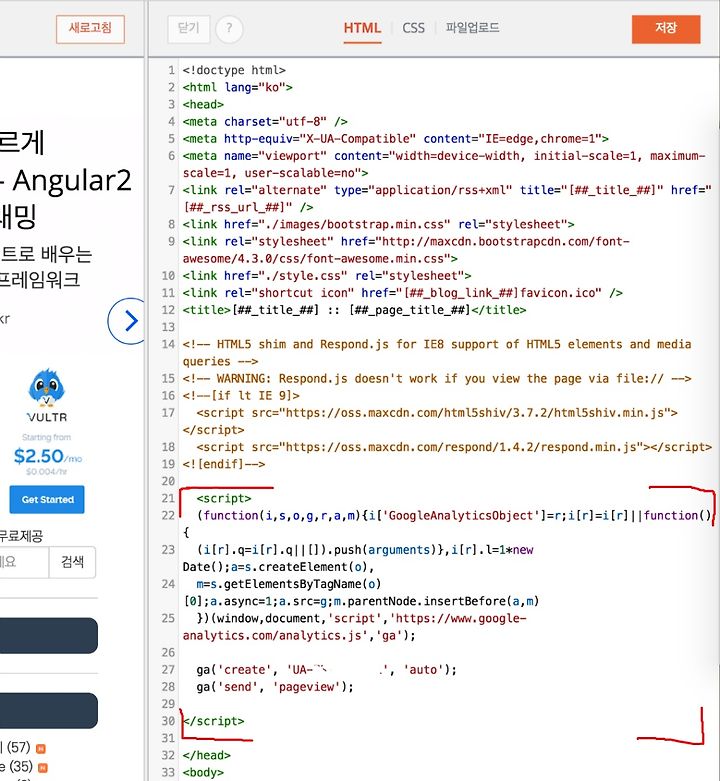720x781 pixels.
Task: Click the <title> line with [##_page_title_##]
Action: 354,310
